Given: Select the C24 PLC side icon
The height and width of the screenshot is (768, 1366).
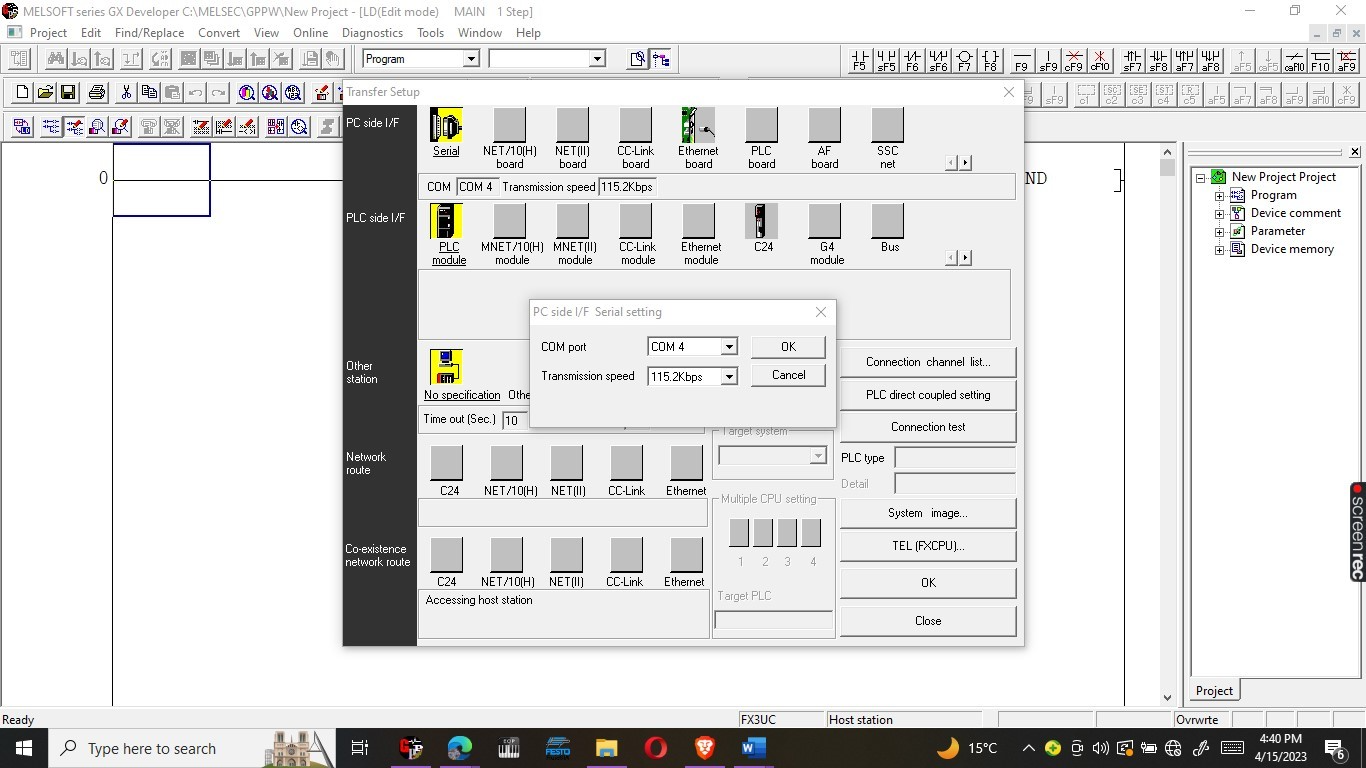Looking at the screenshot, I should coord(761,221).
